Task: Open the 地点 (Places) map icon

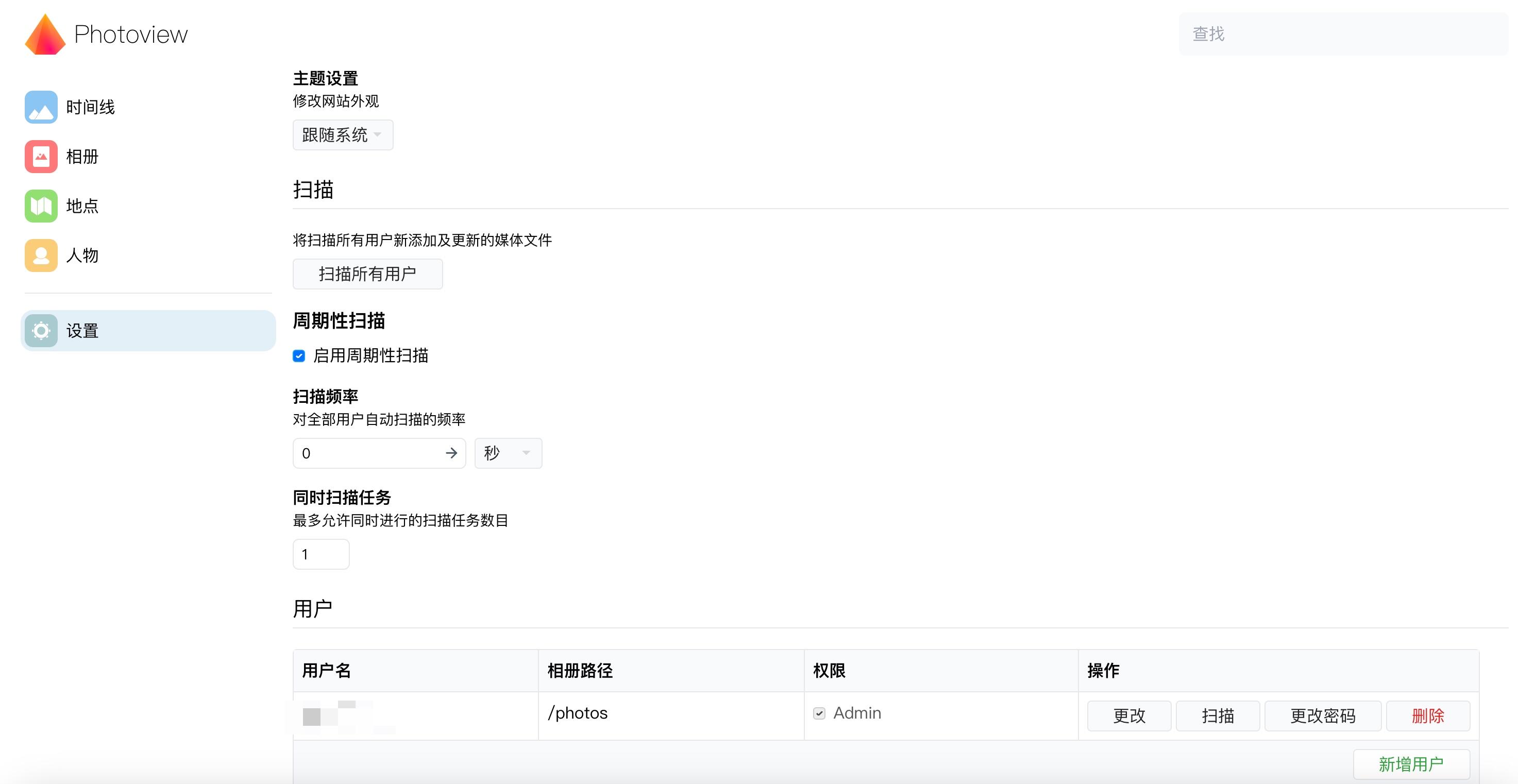Action: (x=40, y=206)
